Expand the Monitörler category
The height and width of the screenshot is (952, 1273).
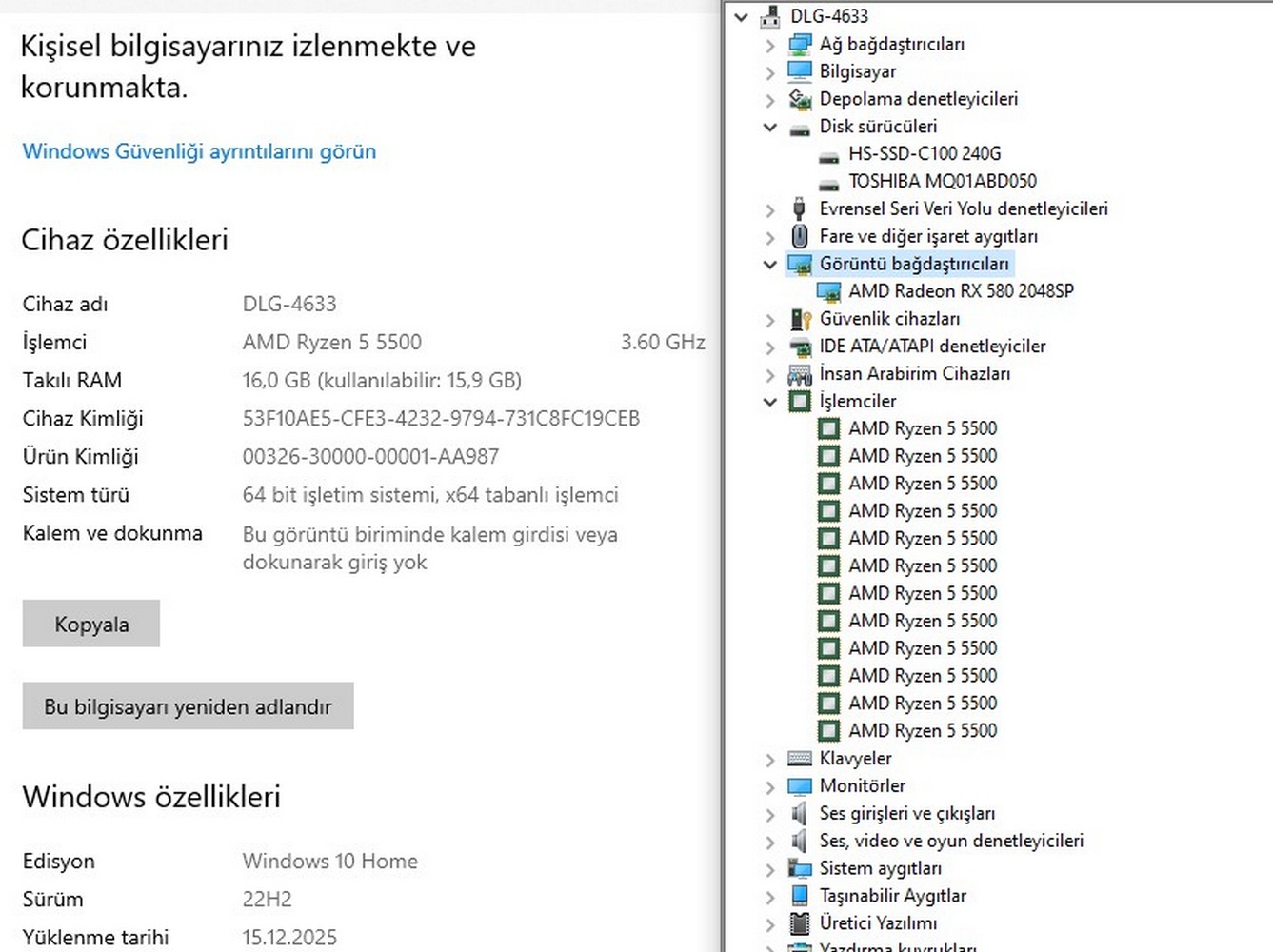tap(770, 786)
